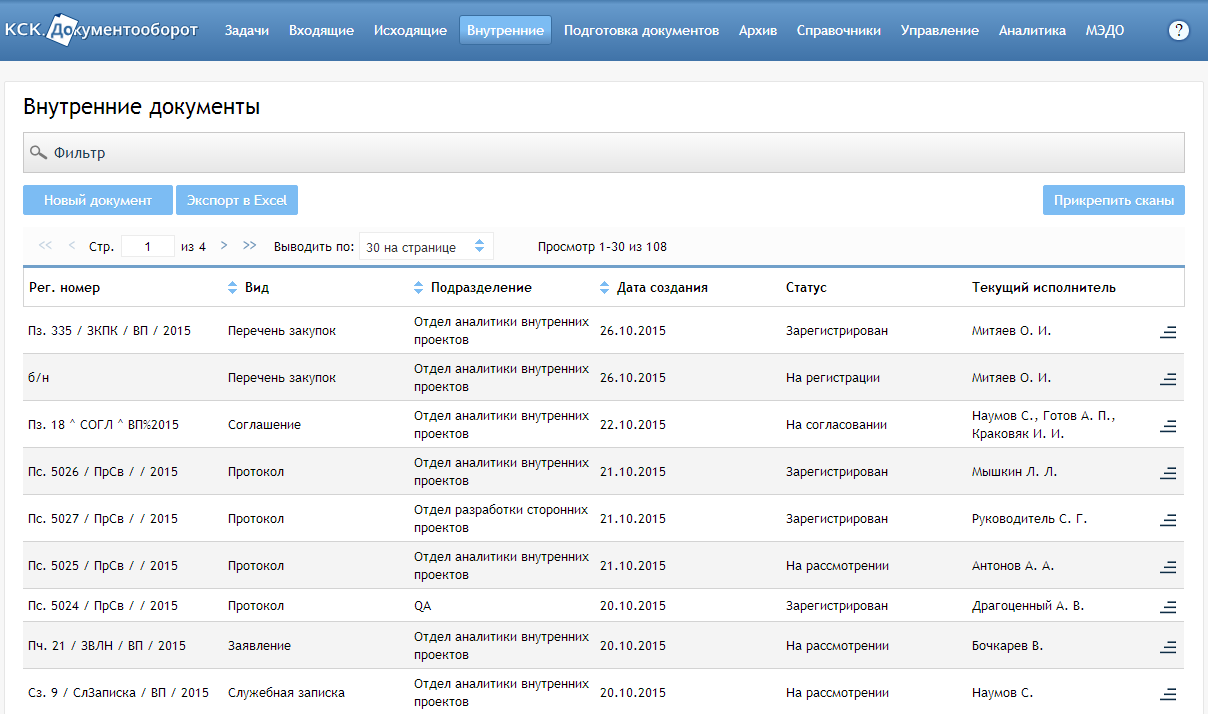Click Новый документ button
1208x714 pixels.
pyautogui.click(x=98, y=200)
